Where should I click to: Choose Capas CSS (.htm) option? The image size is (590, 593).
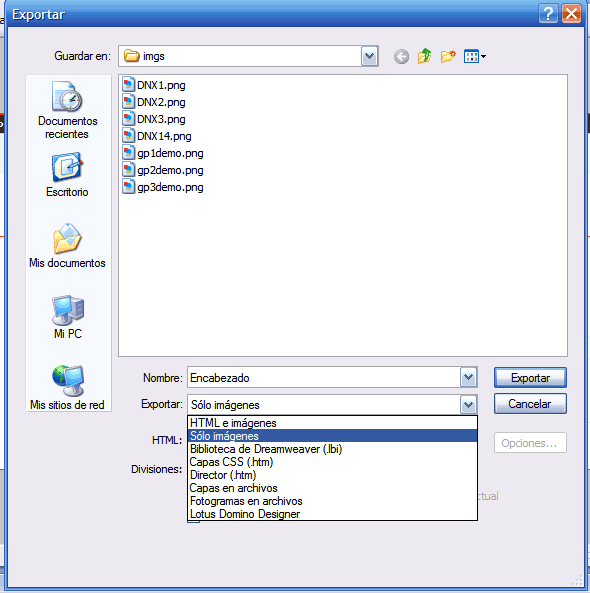pos(332,462)
